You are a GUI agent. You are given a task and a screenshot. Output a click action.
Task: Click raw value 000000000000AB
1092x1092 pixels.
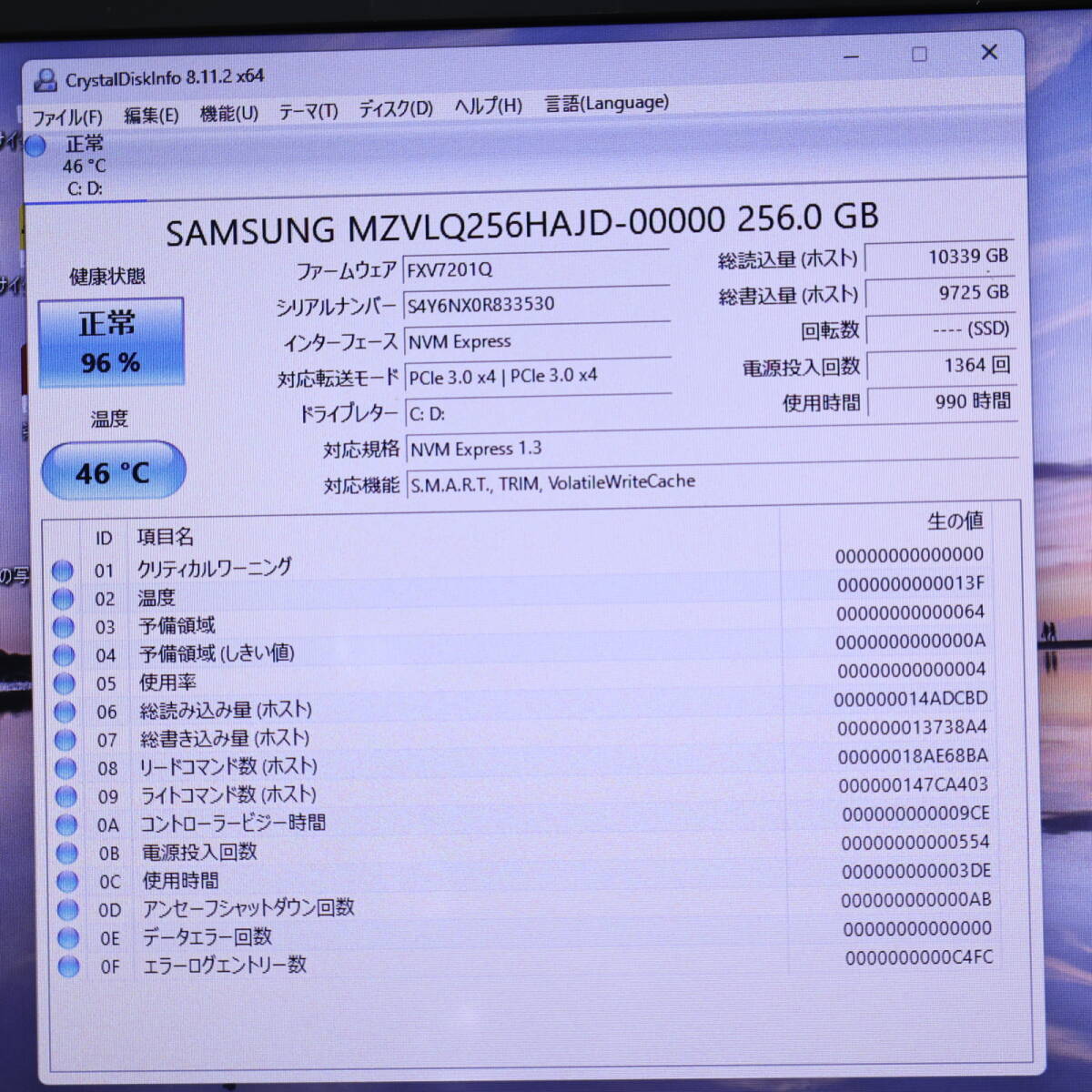pyautogui.click(x=916, y=900)
